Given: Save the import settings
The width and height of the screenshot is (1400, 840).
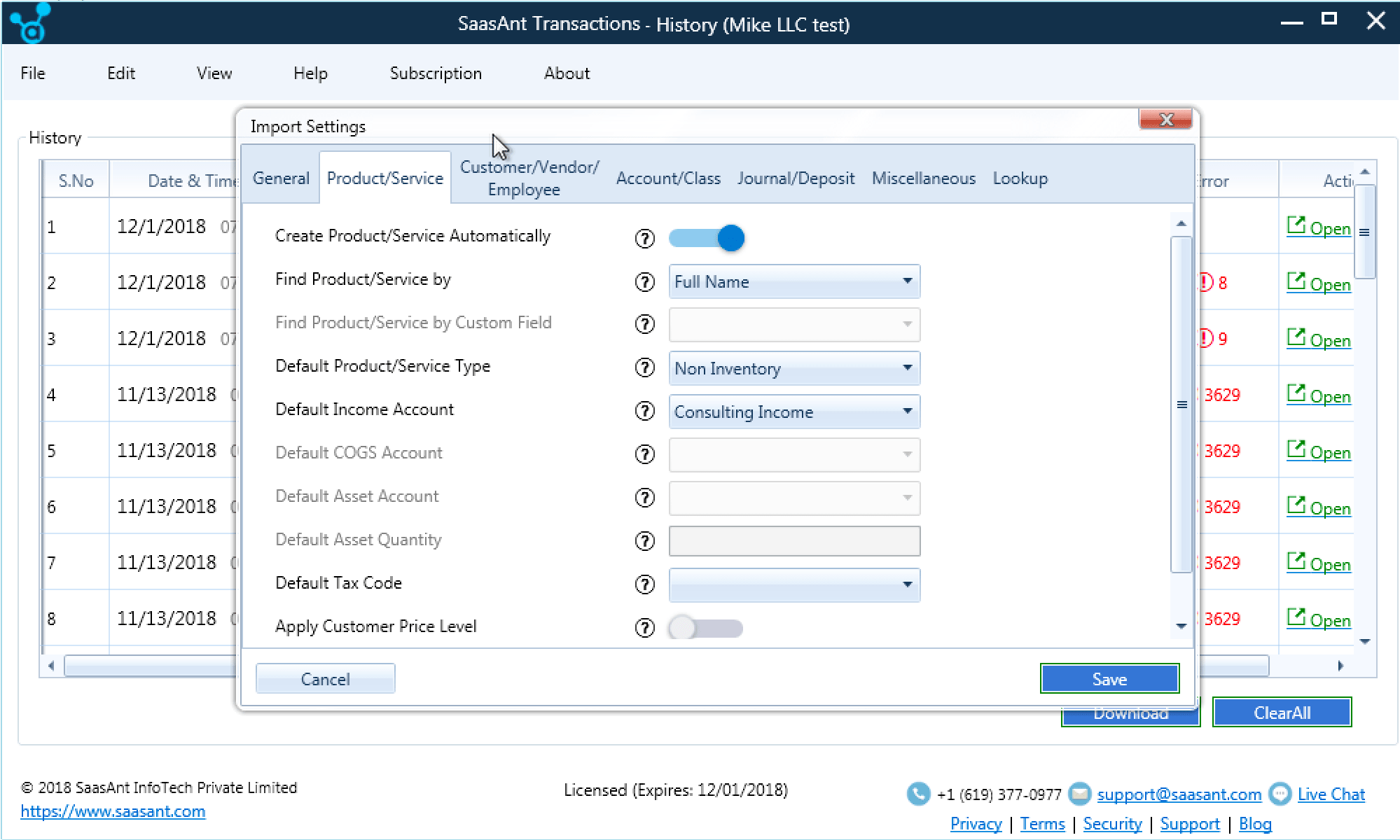Looking at the screenshot, I should point(1109,678).
